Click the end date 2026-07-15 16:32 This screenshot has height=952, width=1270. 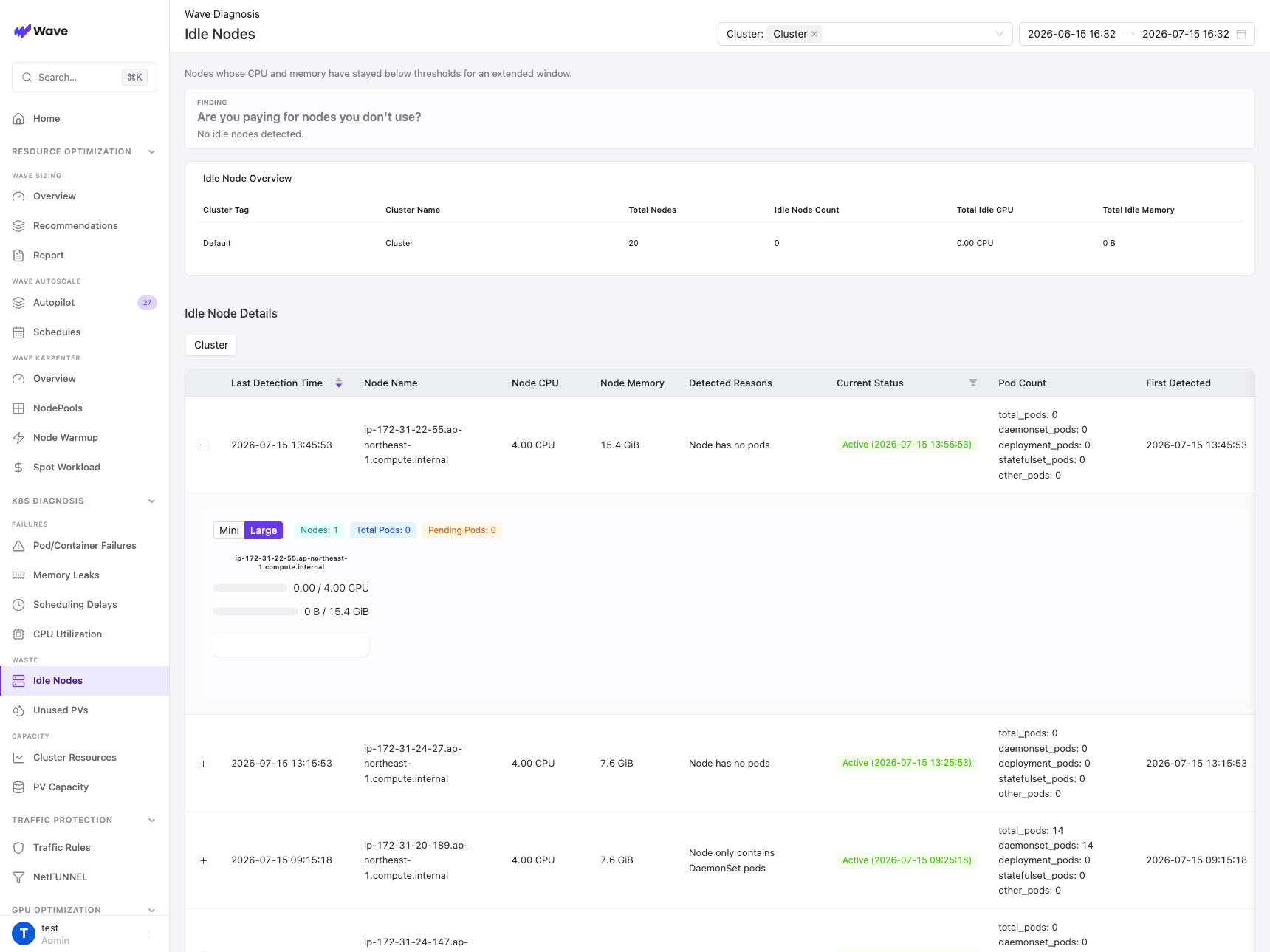coord(1186,34)
